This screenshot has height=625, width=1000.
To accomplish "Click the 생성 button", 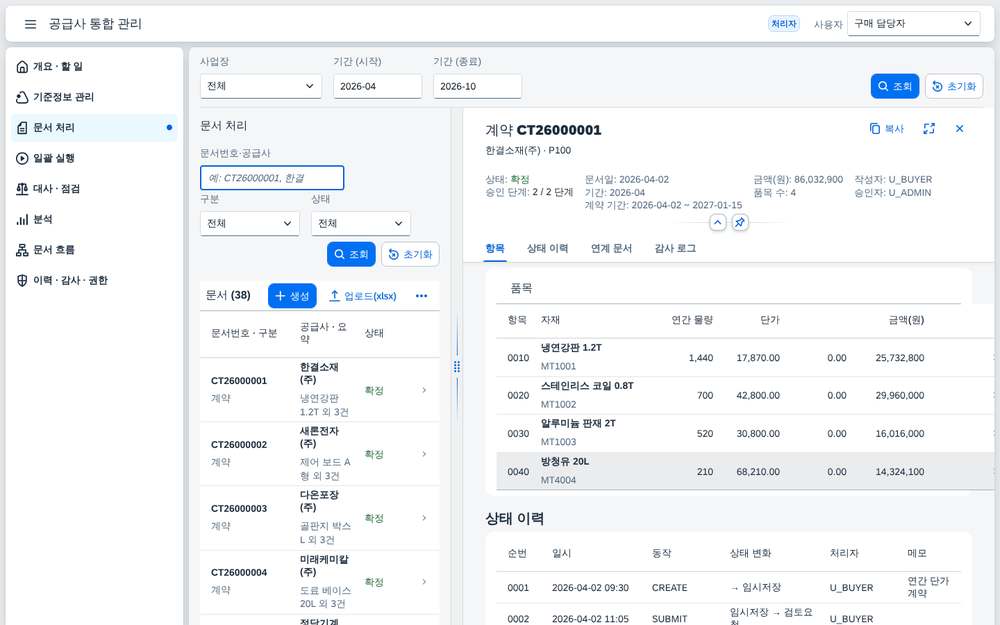I will click(292, 296).
